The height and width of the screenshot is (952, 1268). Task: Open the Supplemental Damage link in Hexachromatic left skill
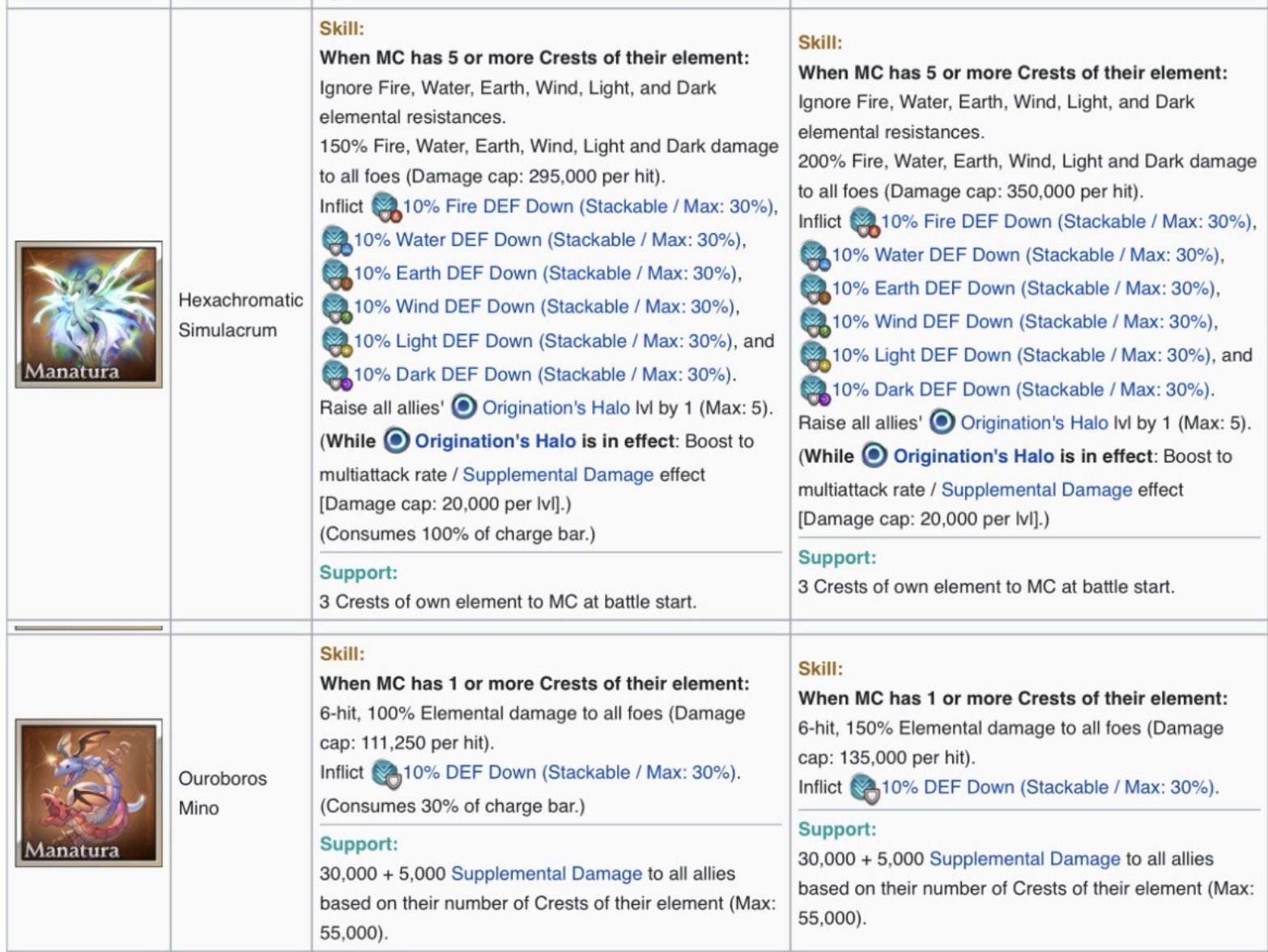point(558,474)
